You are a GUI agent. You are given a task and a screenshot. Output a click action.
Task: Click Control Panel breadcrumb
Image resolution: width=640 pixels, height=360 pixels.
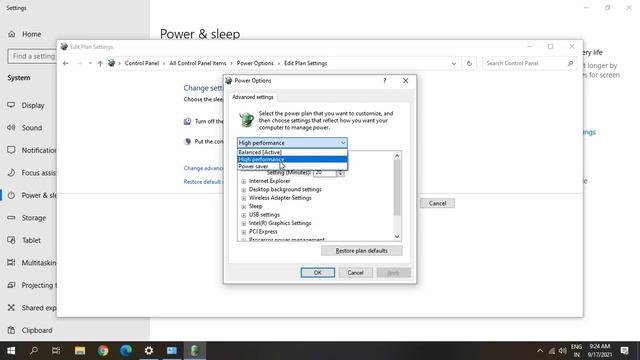tap(142, 63)
